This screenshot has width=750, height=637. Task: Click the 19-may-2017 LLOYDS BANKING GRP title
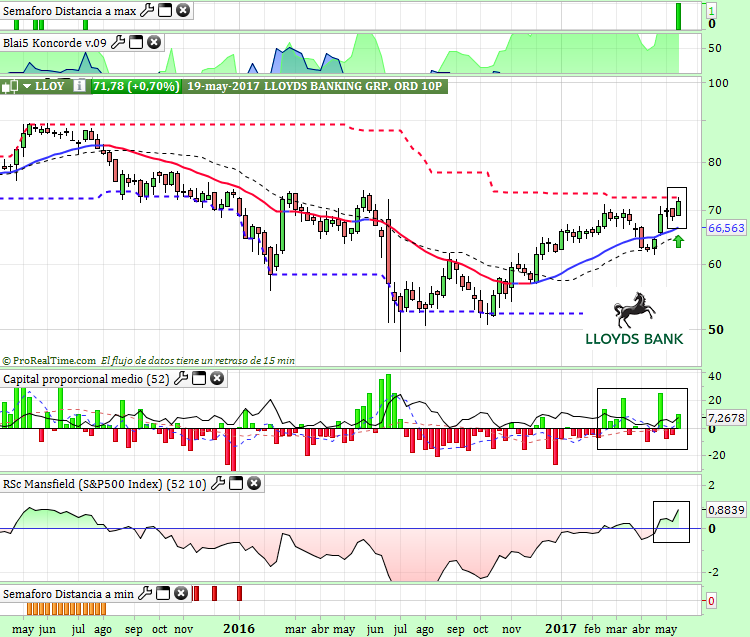tap(314, 86)
